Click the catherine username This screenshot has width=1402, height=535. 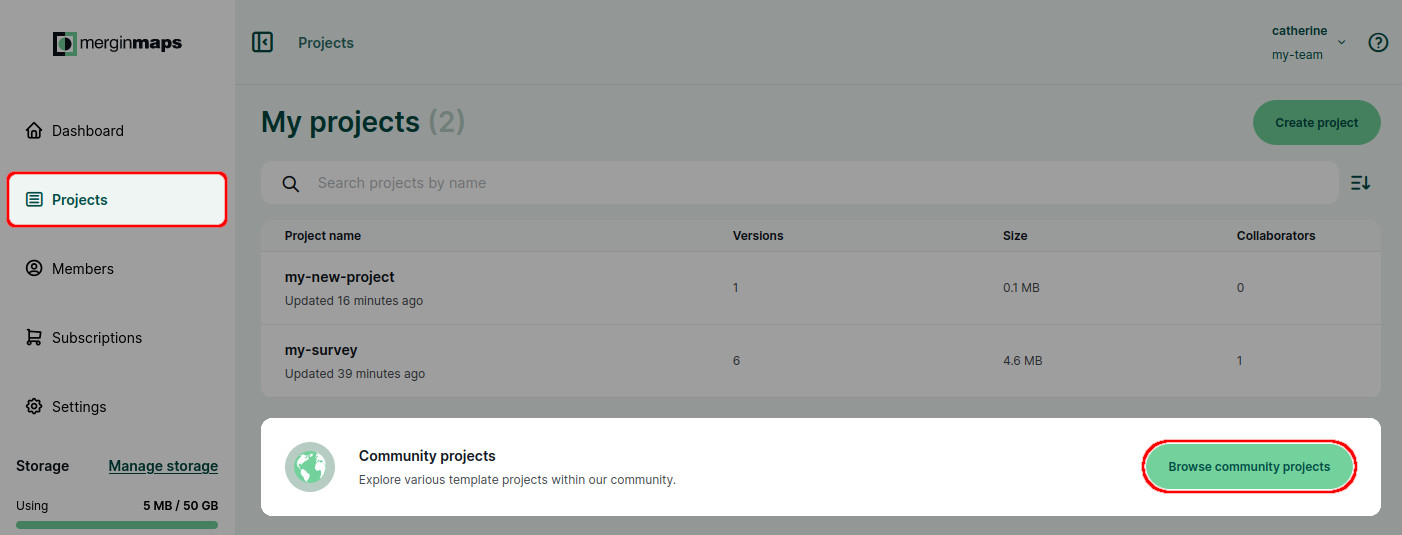point(1300,31)
